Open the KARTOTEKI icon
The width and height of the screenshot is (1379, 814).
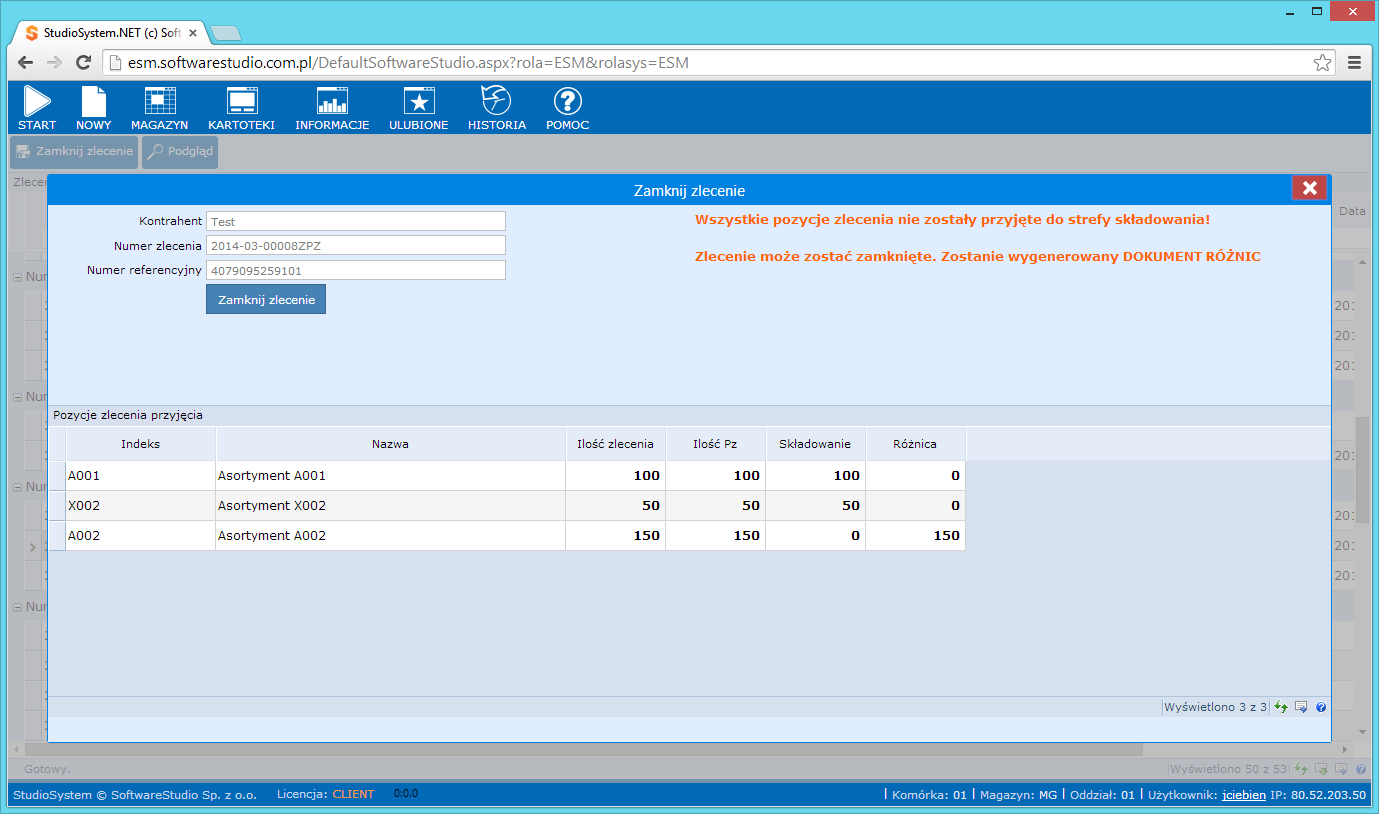(241, 108)
